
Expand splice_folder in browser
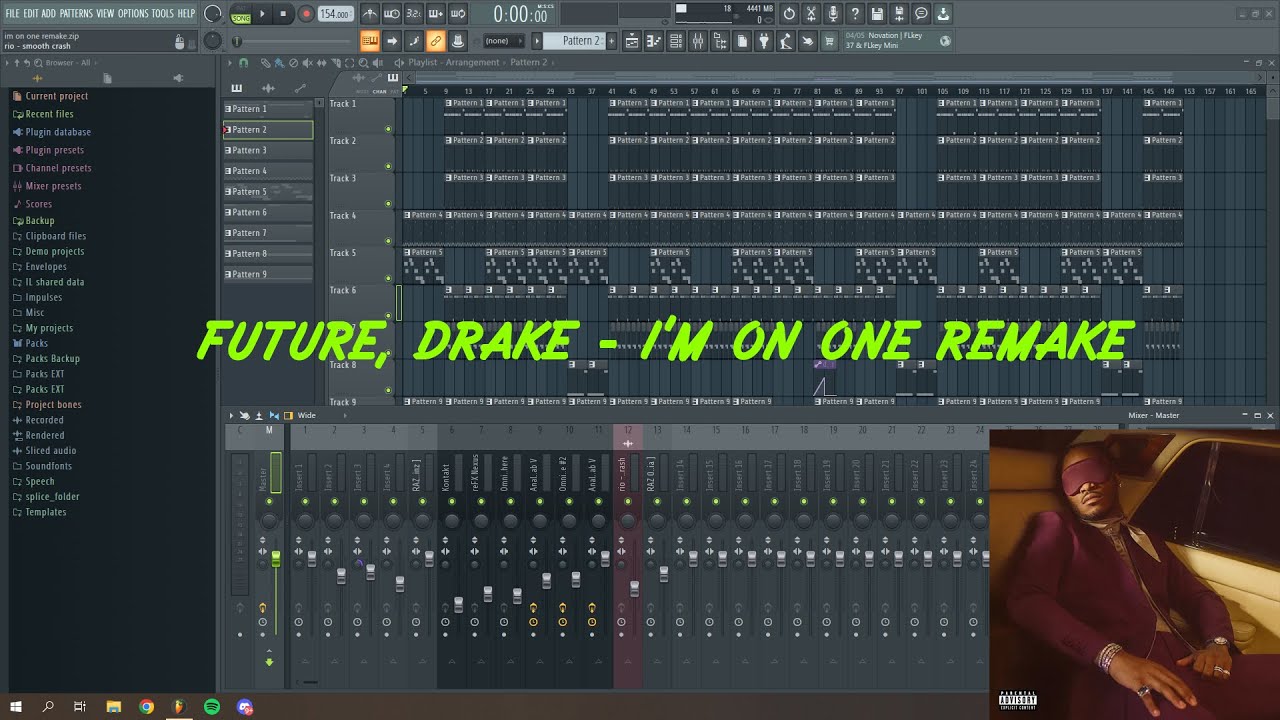click(52, 497)
